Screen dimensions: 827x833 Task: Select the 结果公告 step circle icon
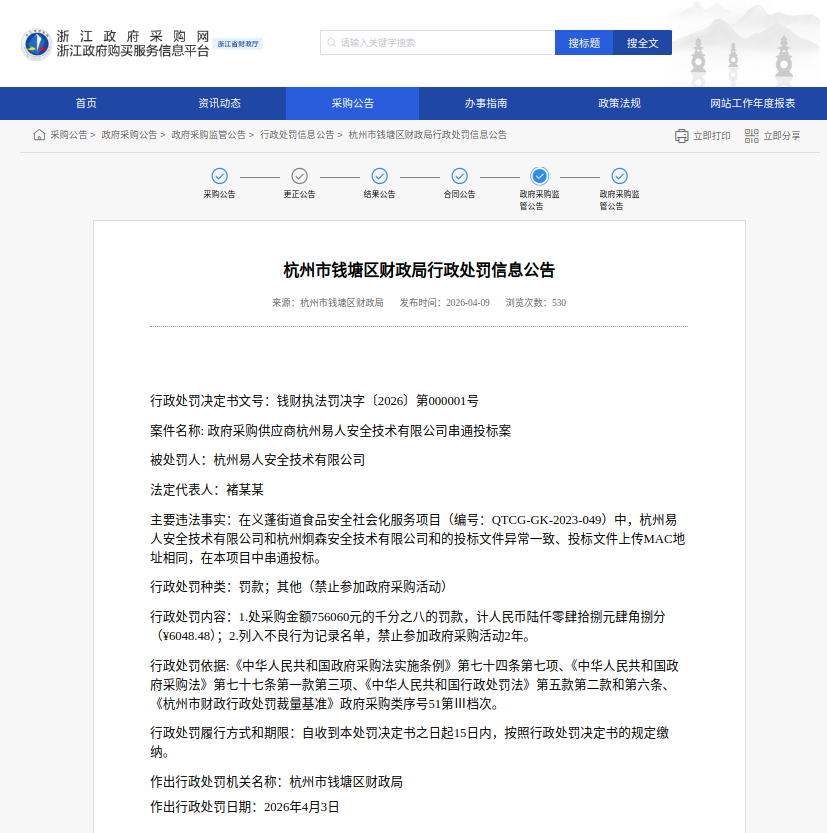pyautogui.click(x=379, y=176)
